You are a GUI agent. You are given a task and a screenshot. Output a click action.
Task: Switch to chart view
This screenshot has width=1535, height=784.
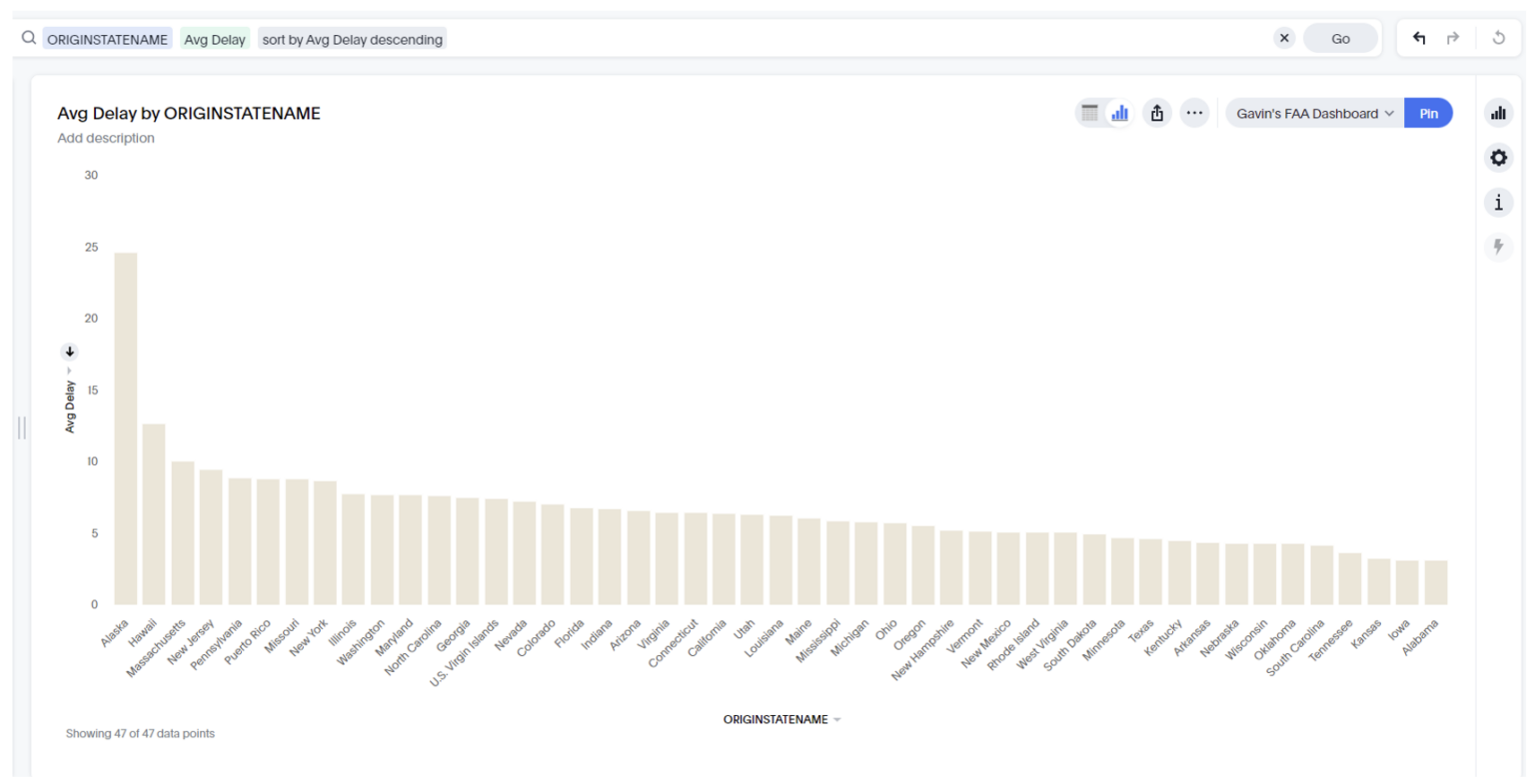[1119, 113]
